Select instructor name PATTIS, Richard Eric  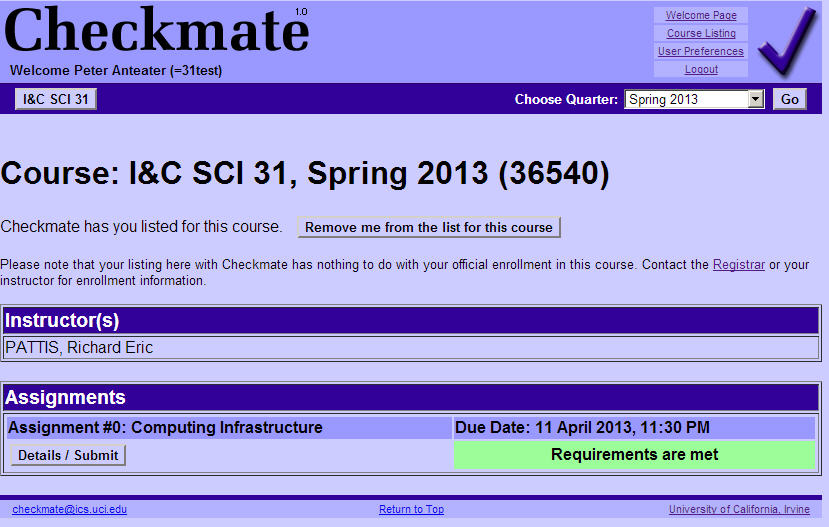79,348
